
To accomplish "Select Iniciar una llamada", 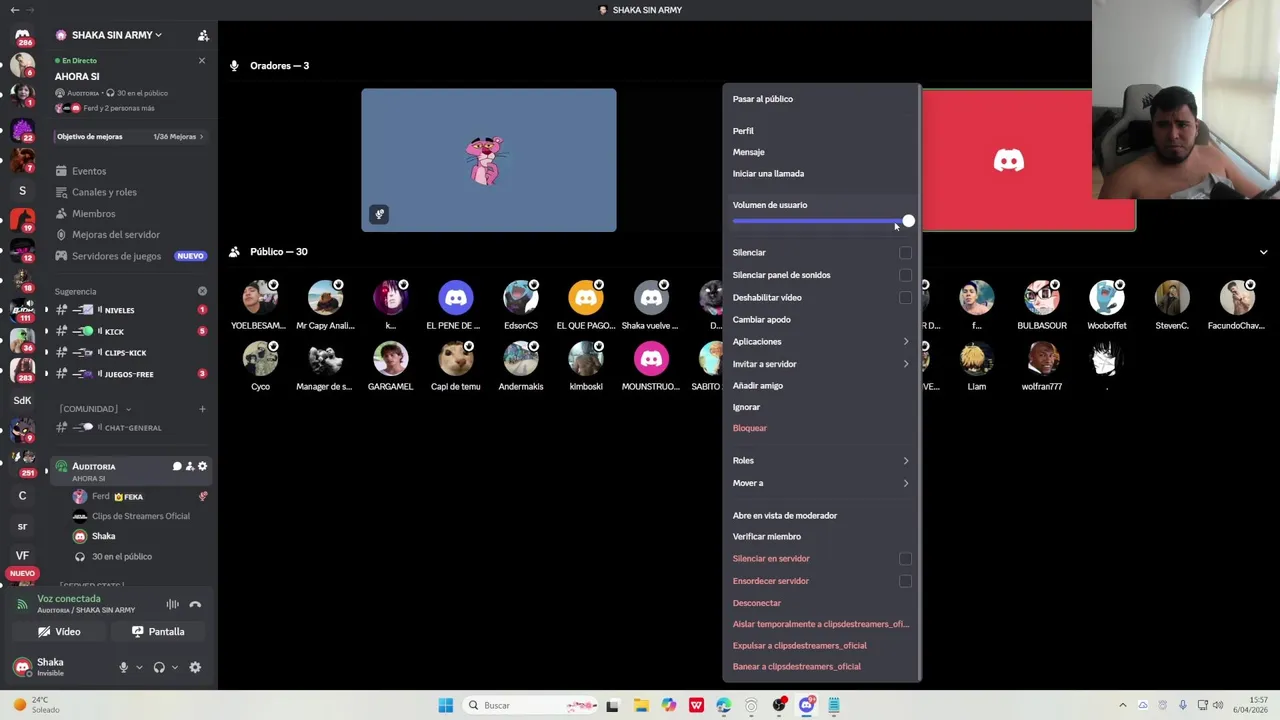I will click(768, 173).
